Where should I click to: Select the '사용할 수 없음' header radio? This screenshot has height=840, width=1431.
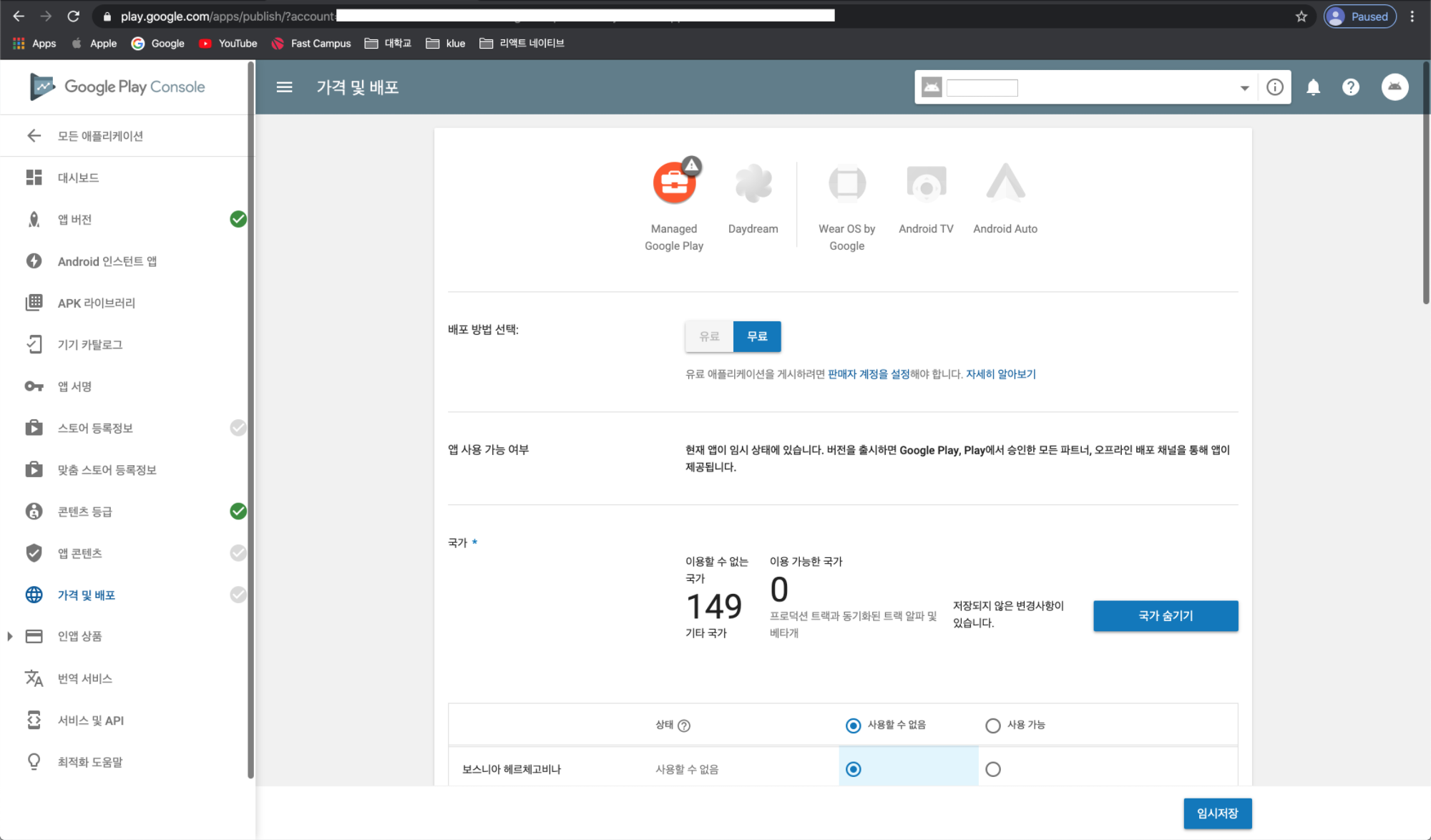[853, 726]
